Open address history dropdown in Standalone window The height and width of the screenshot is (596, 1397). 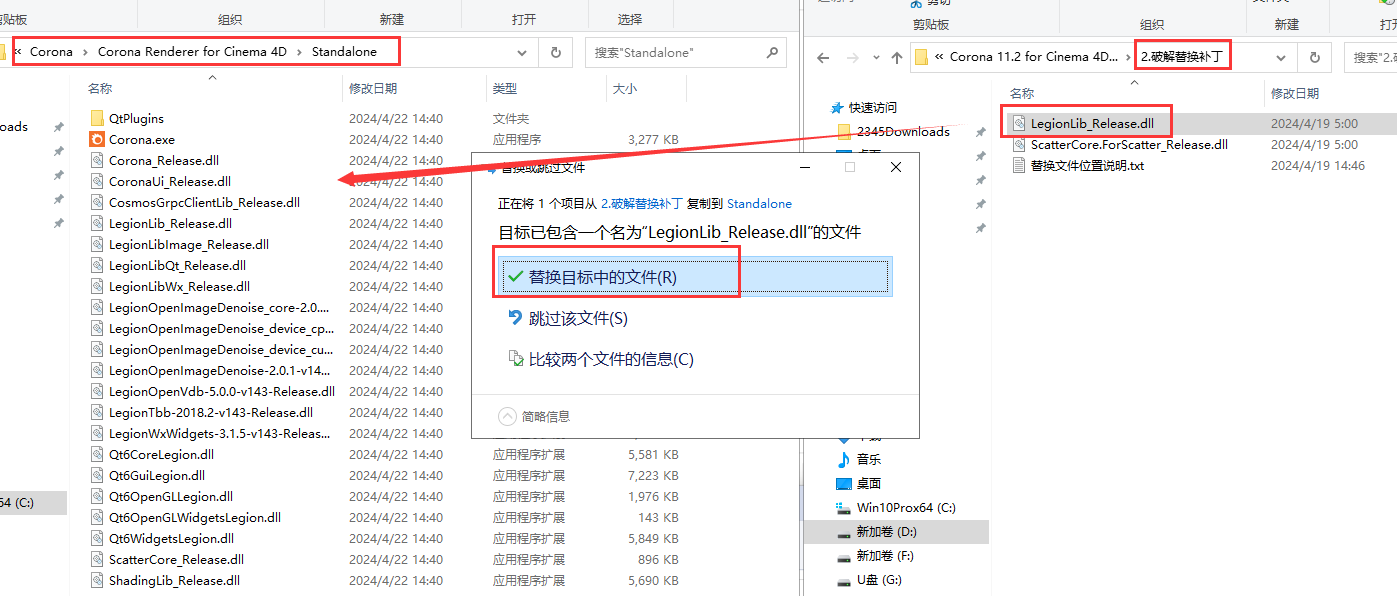tap(522, 52)
